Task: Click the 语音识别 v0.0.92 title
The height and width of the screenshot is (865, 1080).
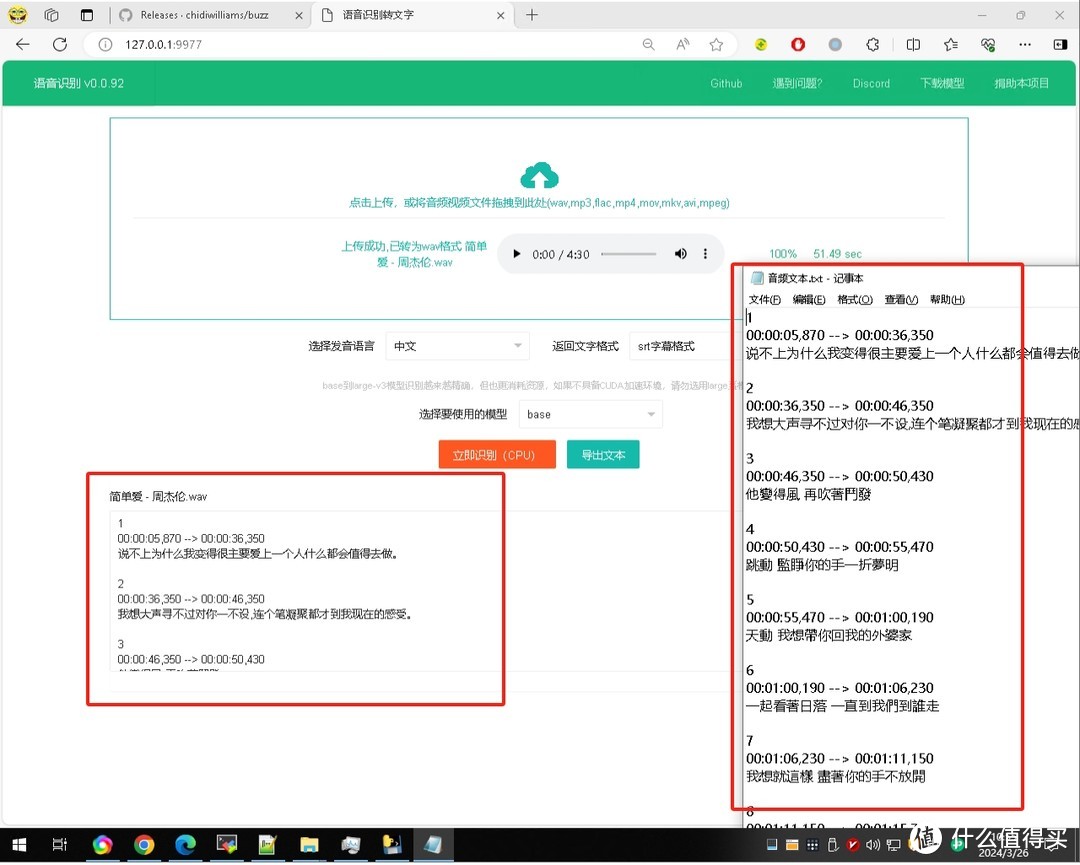Action: pyautogui.click(x=79, y=83)
